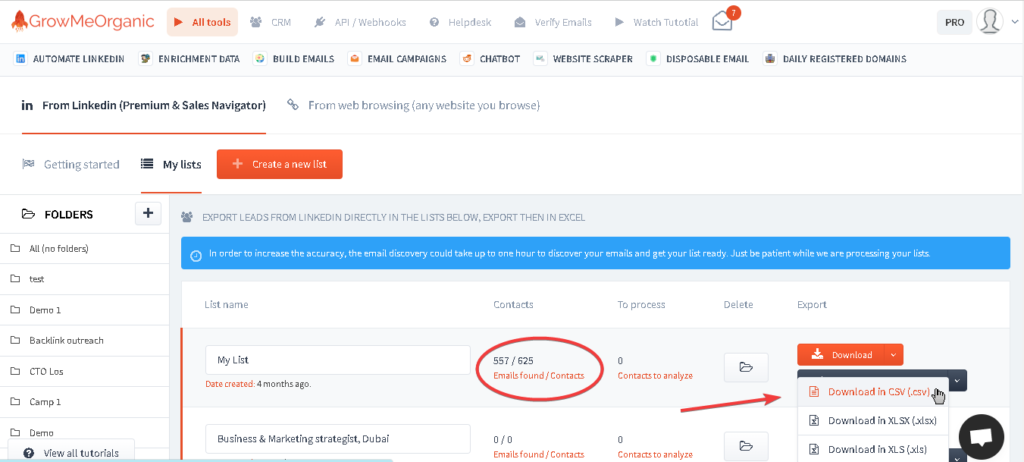Click the Contacts column header
Image resolution: width=1024 pixels, height=462 pixels.
[x=513, y=305]
